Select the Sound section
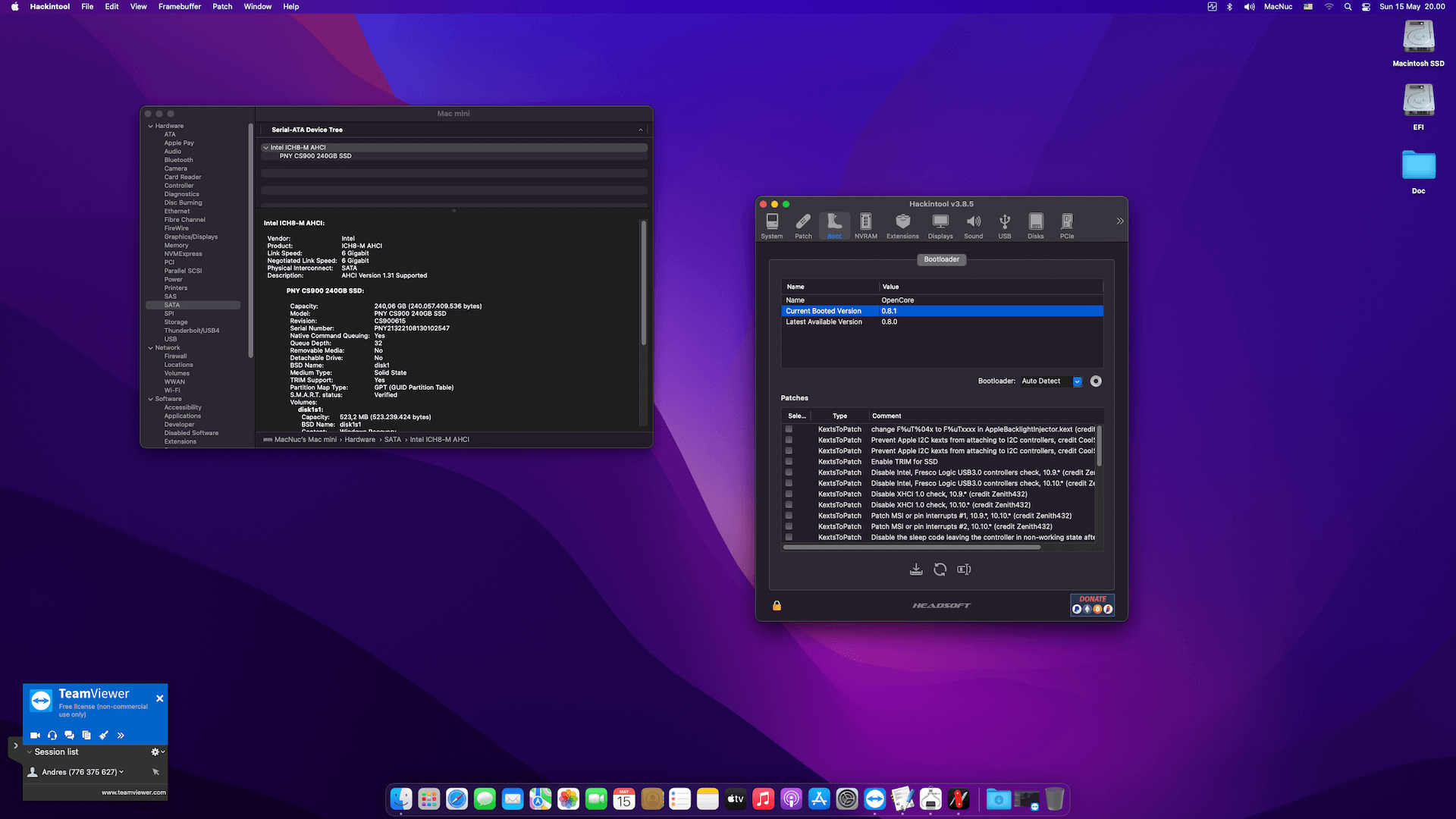Screen dimensions: 1456x819 click(973, 225)
